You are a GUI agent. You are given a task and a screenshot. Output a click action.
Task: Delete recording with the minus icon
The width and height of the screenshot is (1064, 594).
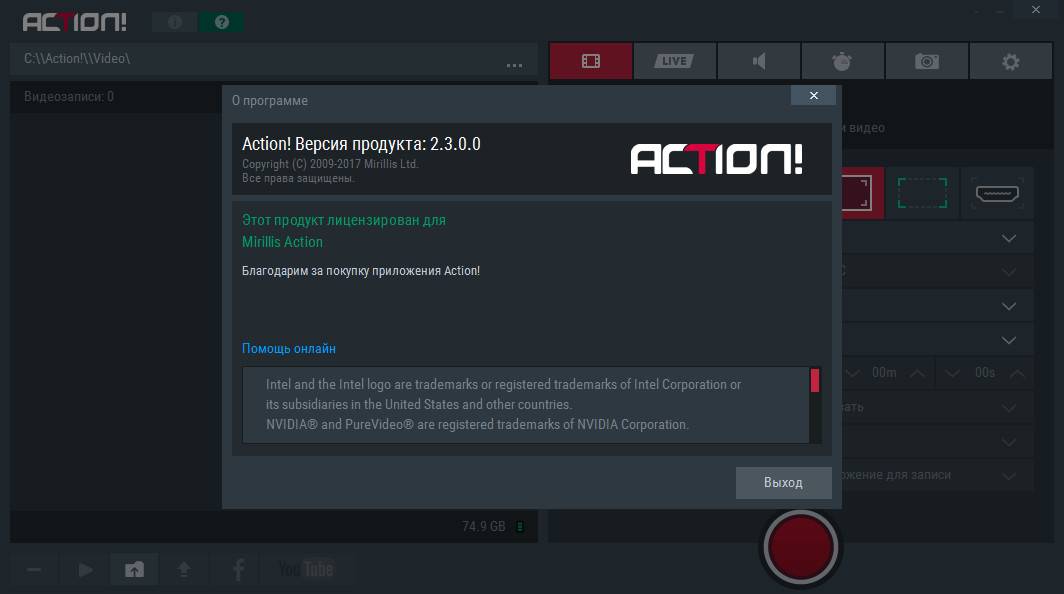pyautogui.click(x=34, y=570)
